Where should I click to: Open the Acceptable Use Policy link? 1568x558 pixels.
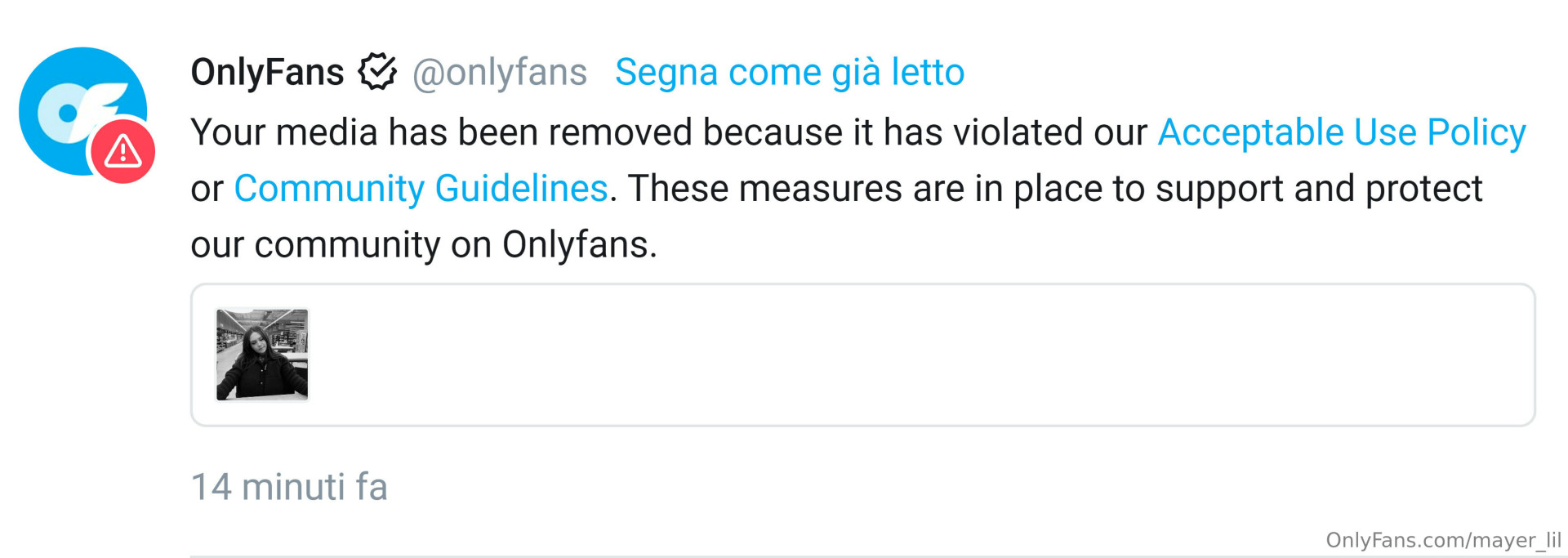(x=1341, y=132)
